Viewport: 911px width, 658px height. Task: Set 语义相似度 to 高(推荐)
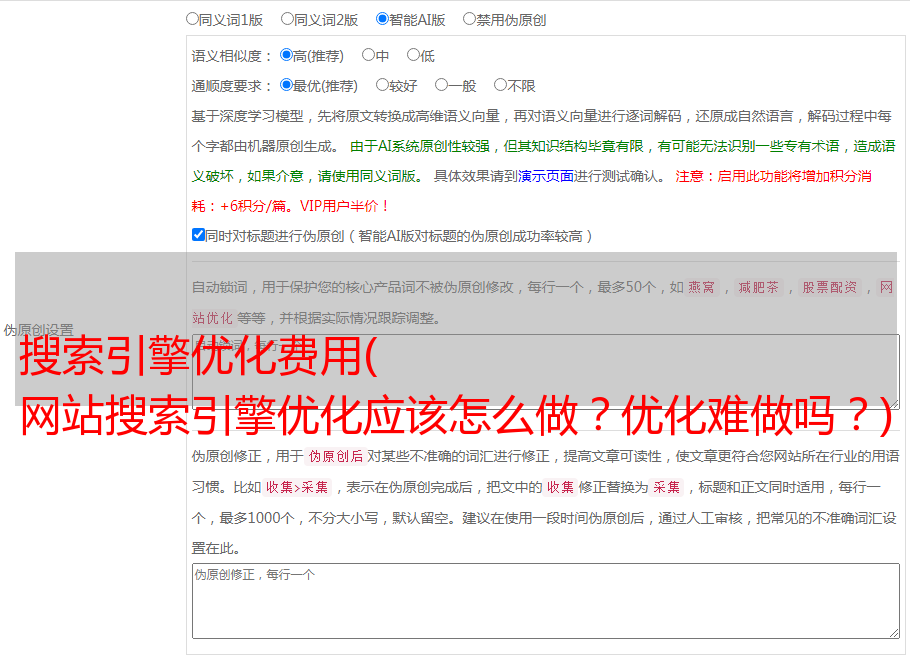pyautogui.click(x=286, y=55)
